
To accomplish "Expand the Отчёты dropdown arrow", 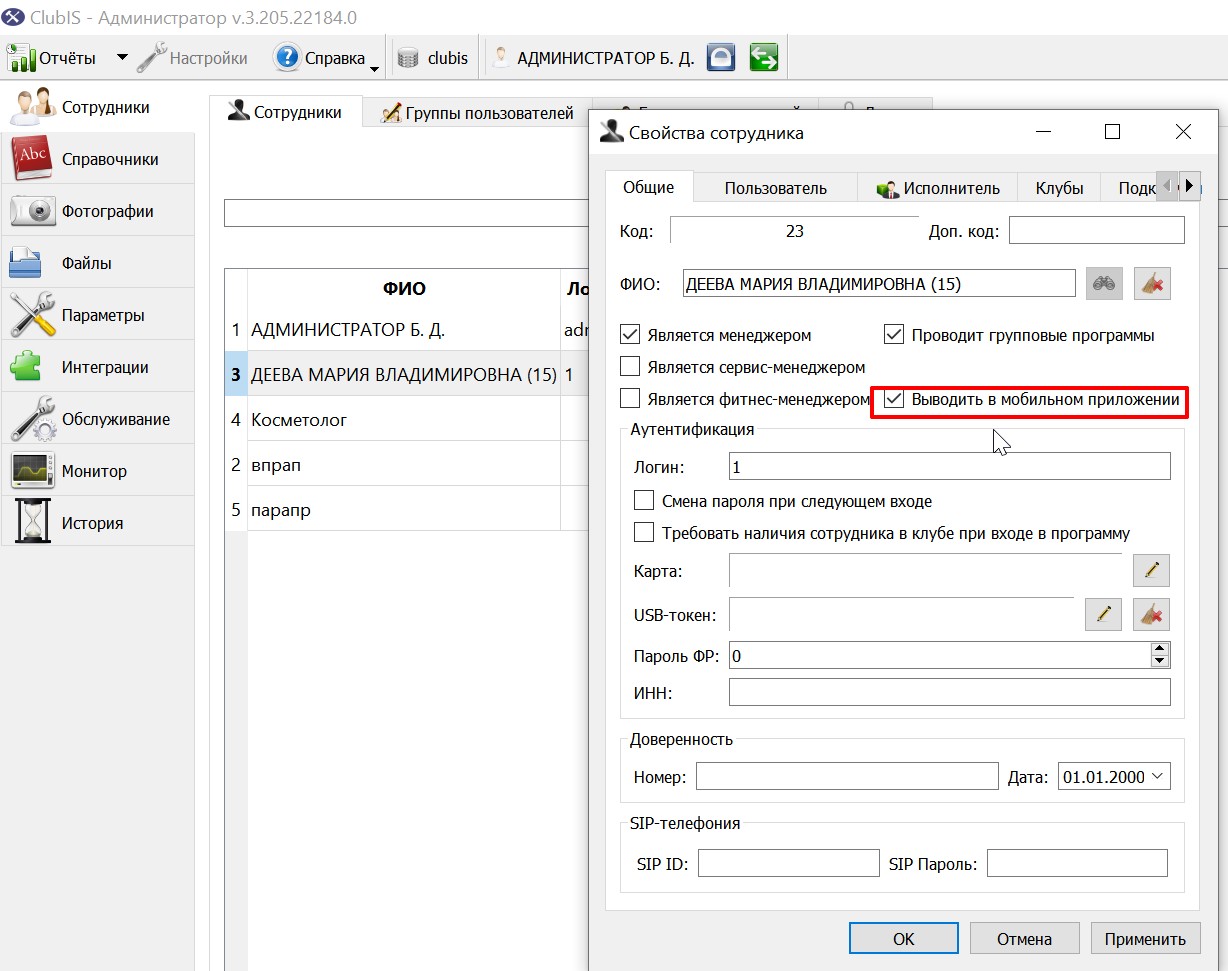I will [122, 58].
